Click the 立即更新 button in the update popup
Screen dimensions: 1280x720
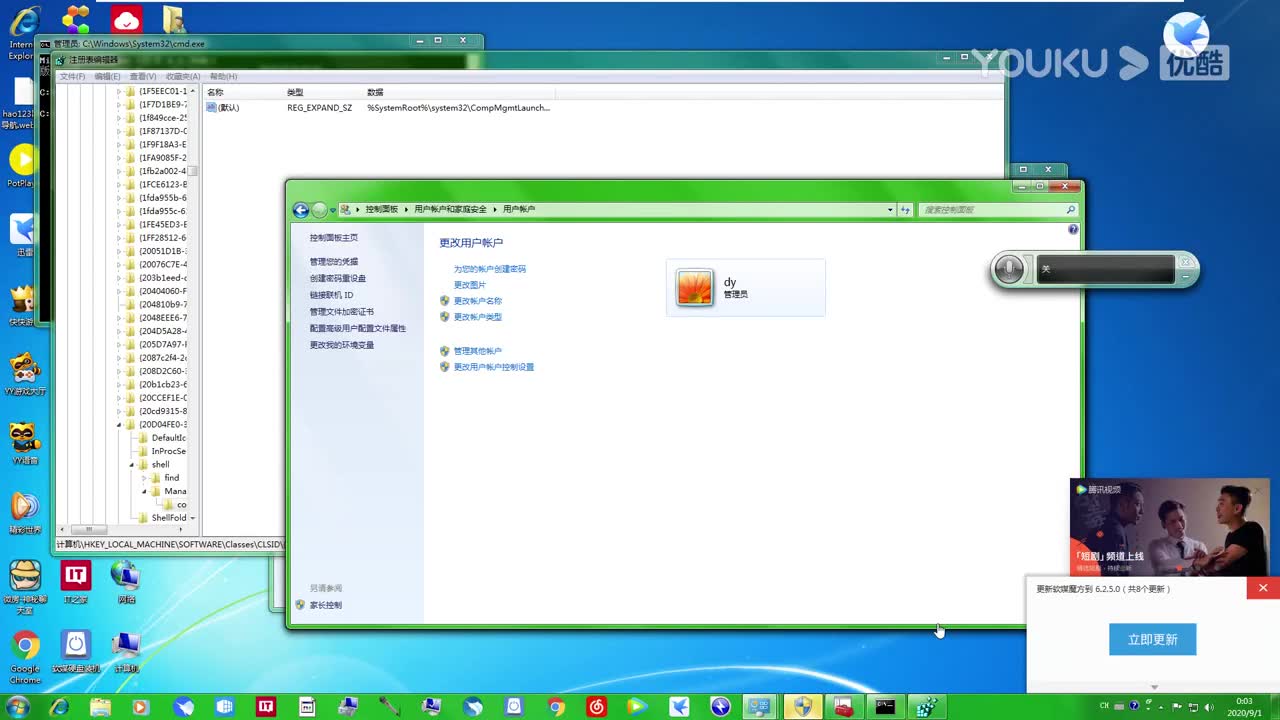(1152, 639)
